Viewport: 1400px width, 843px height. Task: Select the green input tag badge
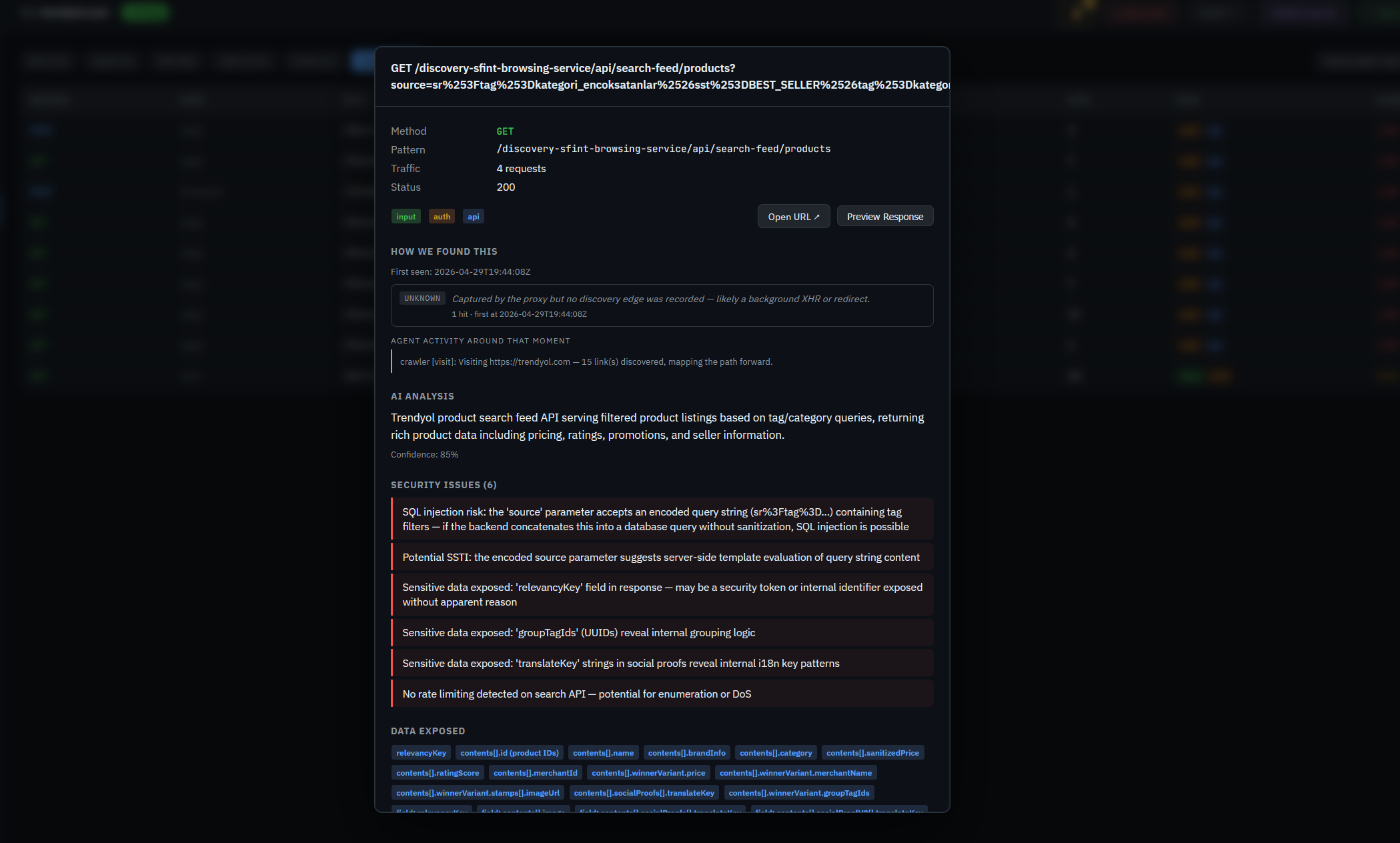[406, 217]
